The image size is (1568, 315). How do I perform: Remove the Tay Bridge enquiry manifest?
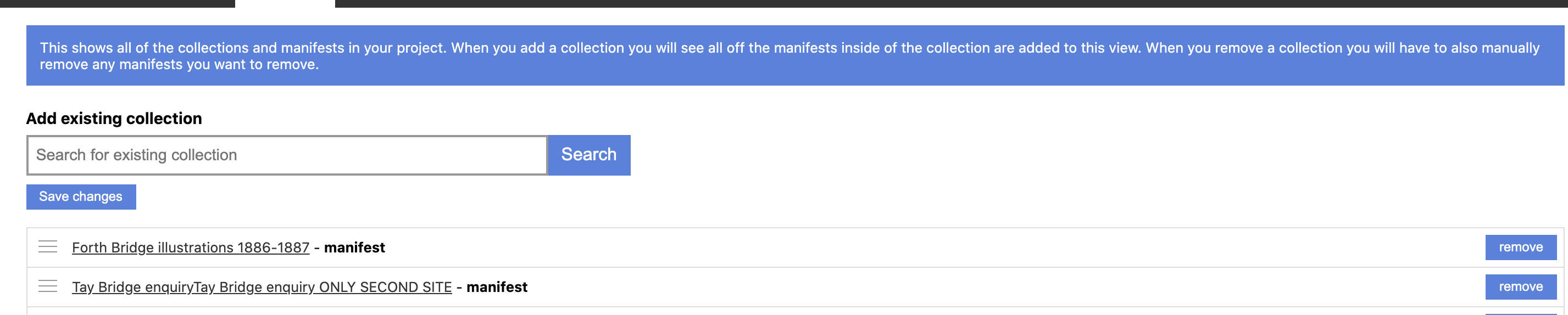tap(1521, 287)
